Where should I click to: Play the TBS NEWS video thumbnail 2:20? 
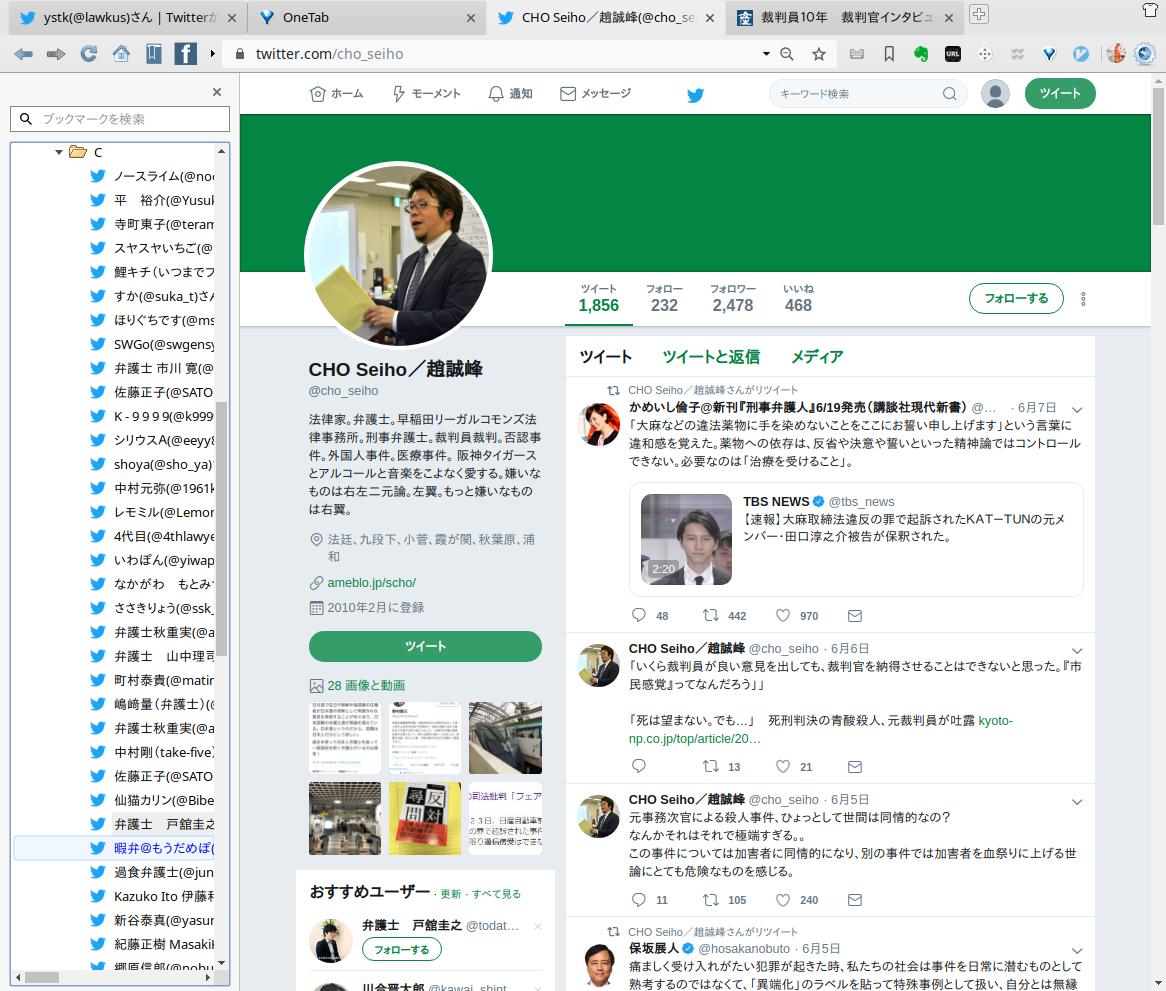coord(686,540)
